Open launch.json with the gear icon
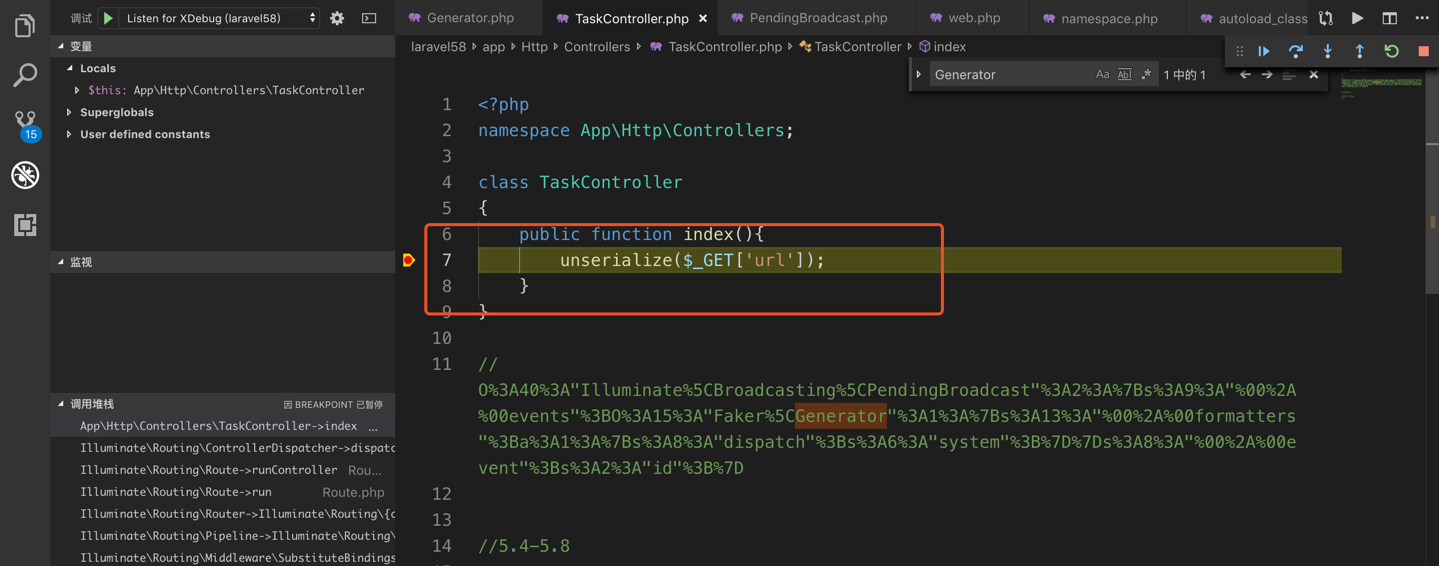Image resolution: width=1439 pixels, height=566 pixels. tap(337, 18)
